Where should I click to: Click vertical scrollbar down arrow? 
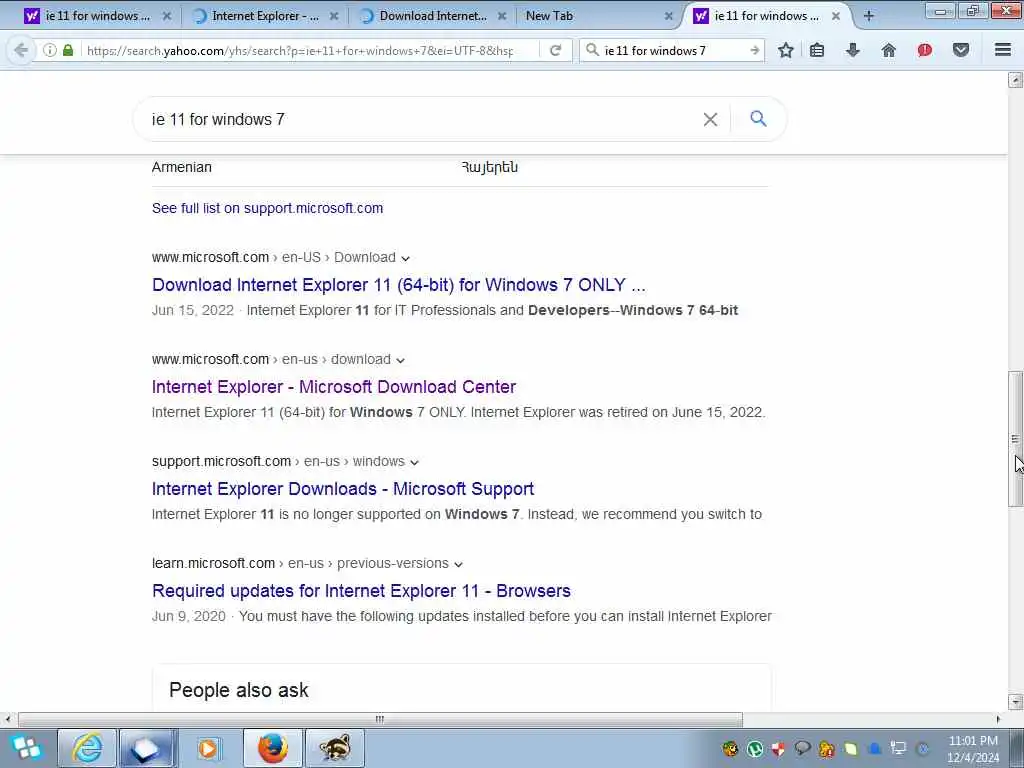coord(1015,701)
